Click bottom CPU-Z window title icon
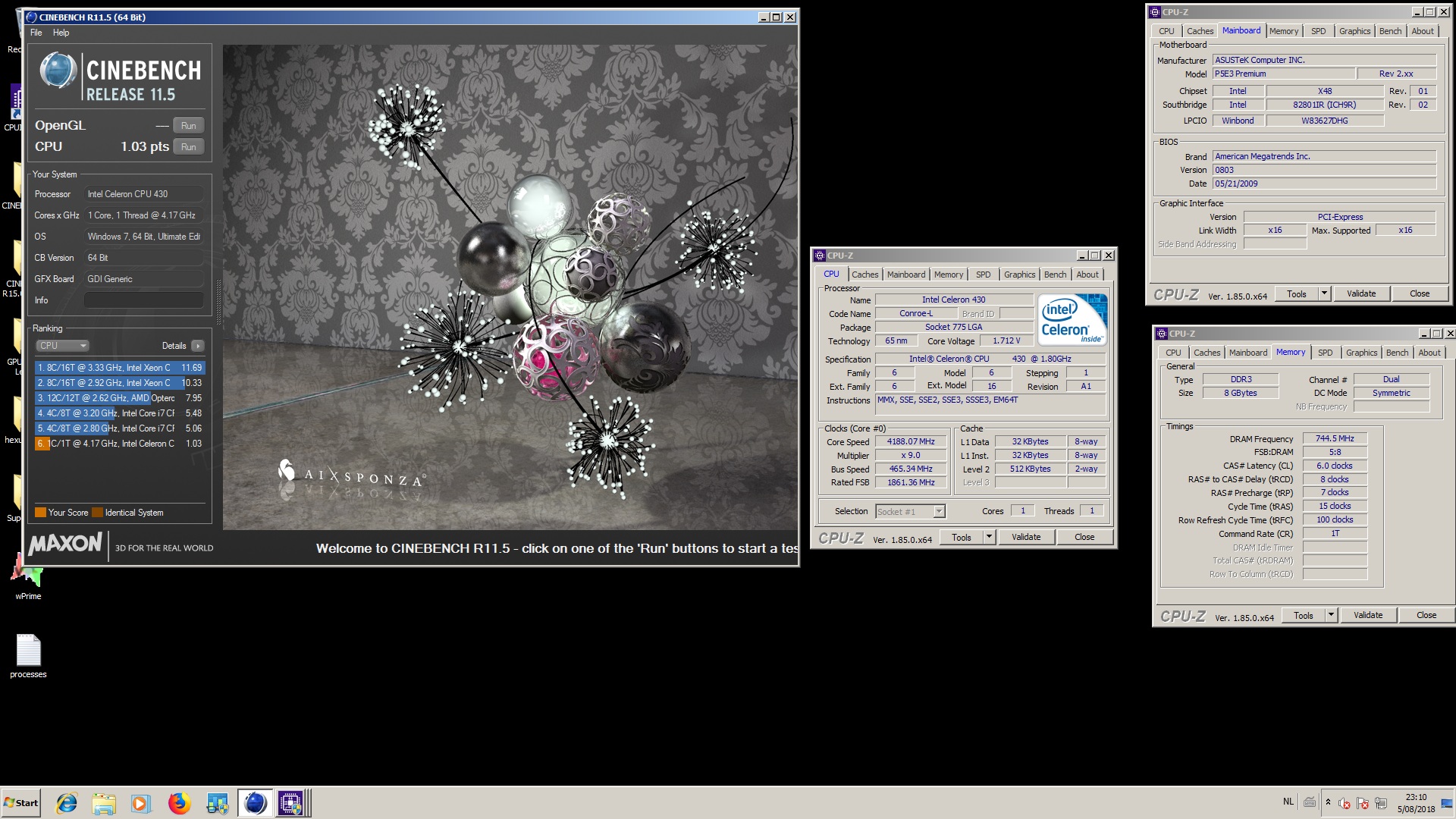 (1162, 334)
